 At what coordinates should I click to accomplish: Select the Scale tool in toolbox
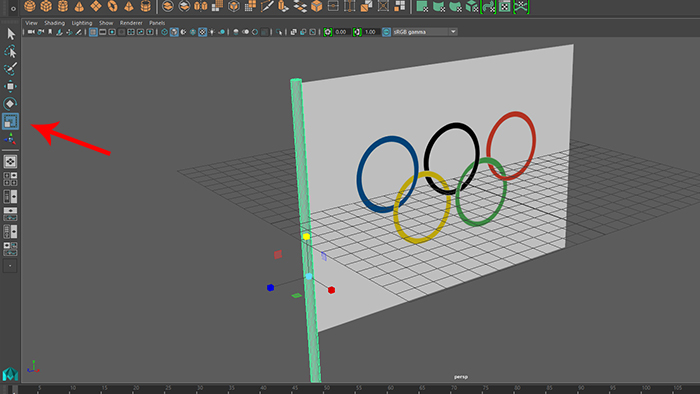(x=10, y=121)
